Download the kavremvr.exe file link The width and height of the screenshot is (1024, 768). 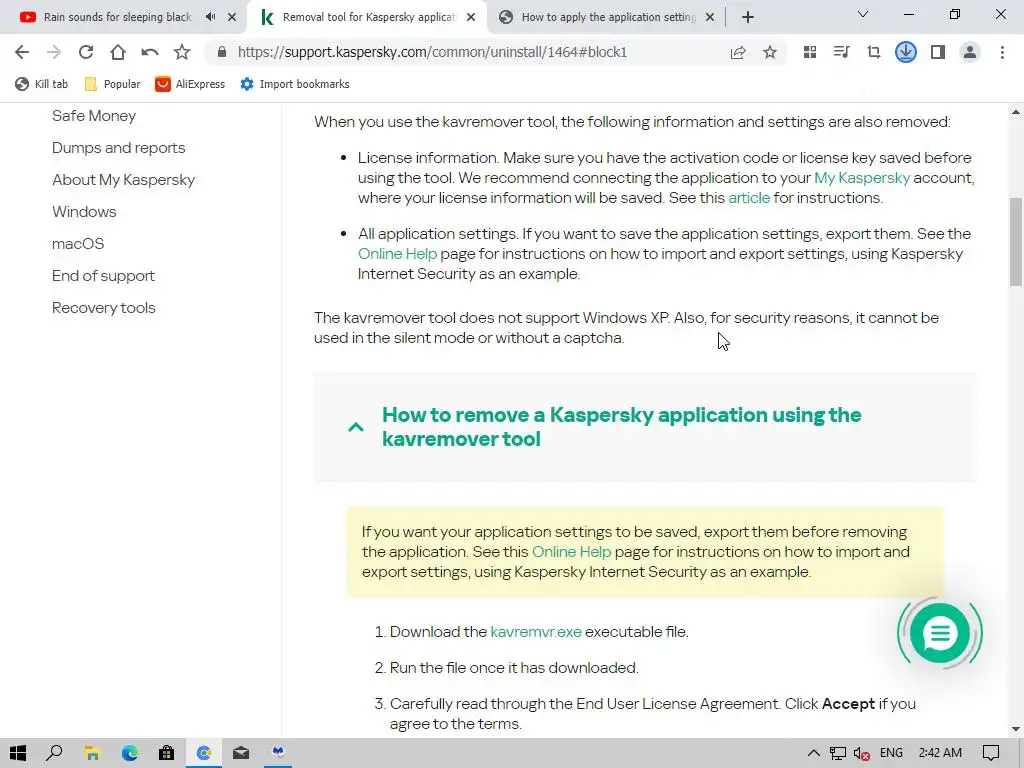click(536, 632)
